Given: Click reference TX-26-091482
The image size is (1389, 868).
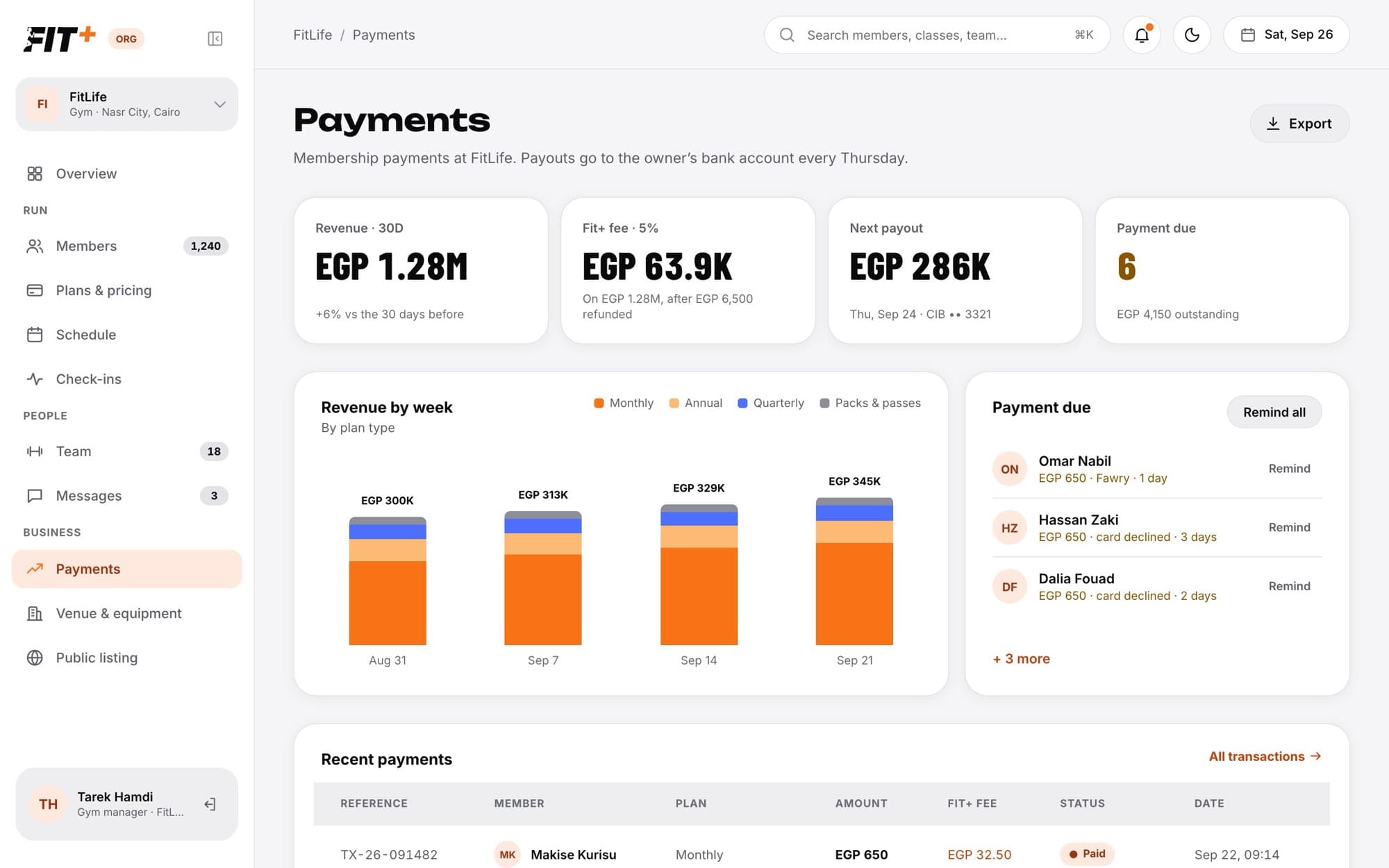Looking at the screenshot, I should tap(389, 855).
